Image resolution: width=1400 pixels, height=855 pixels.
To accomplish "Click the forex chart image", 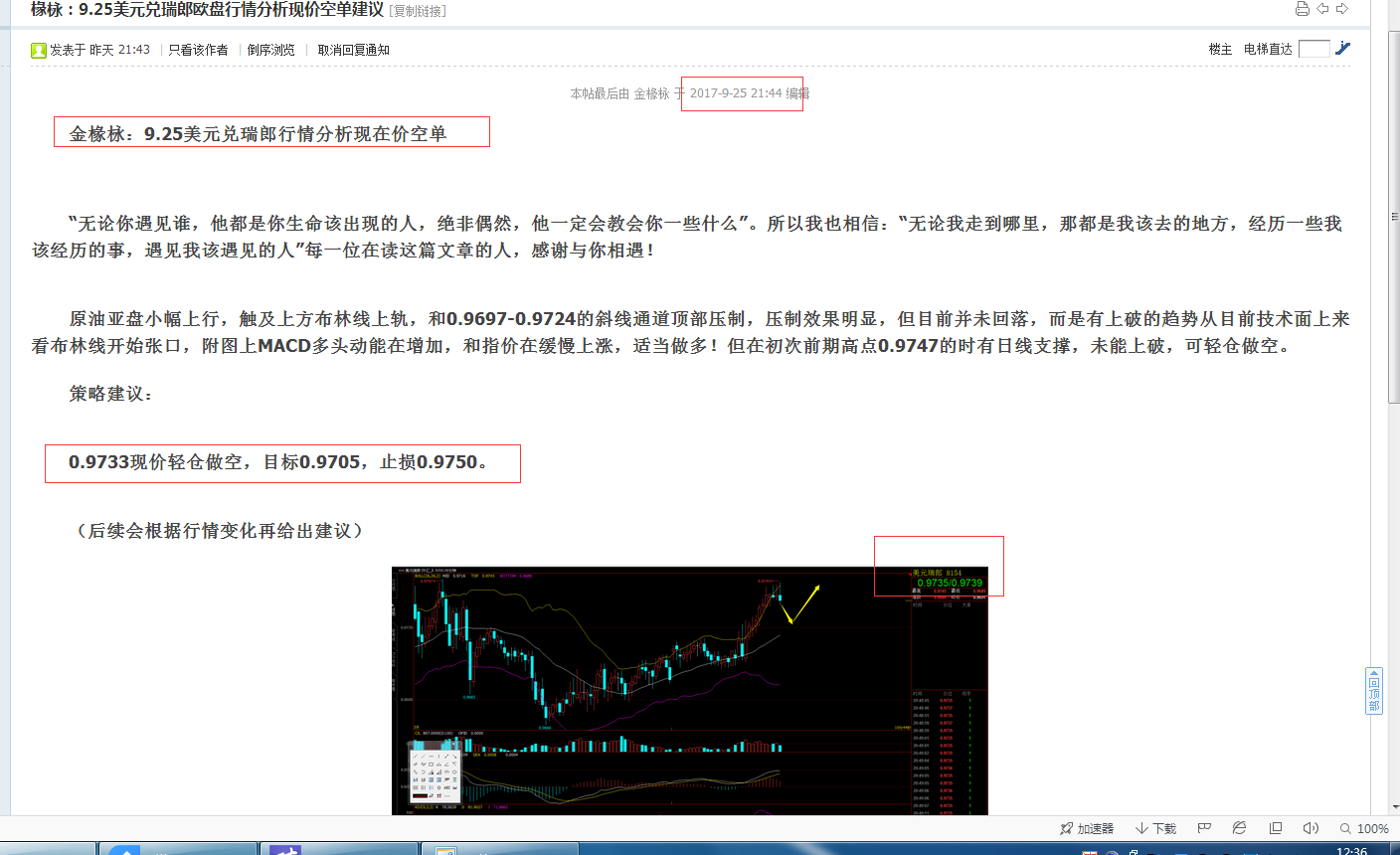I will point(690,691).
